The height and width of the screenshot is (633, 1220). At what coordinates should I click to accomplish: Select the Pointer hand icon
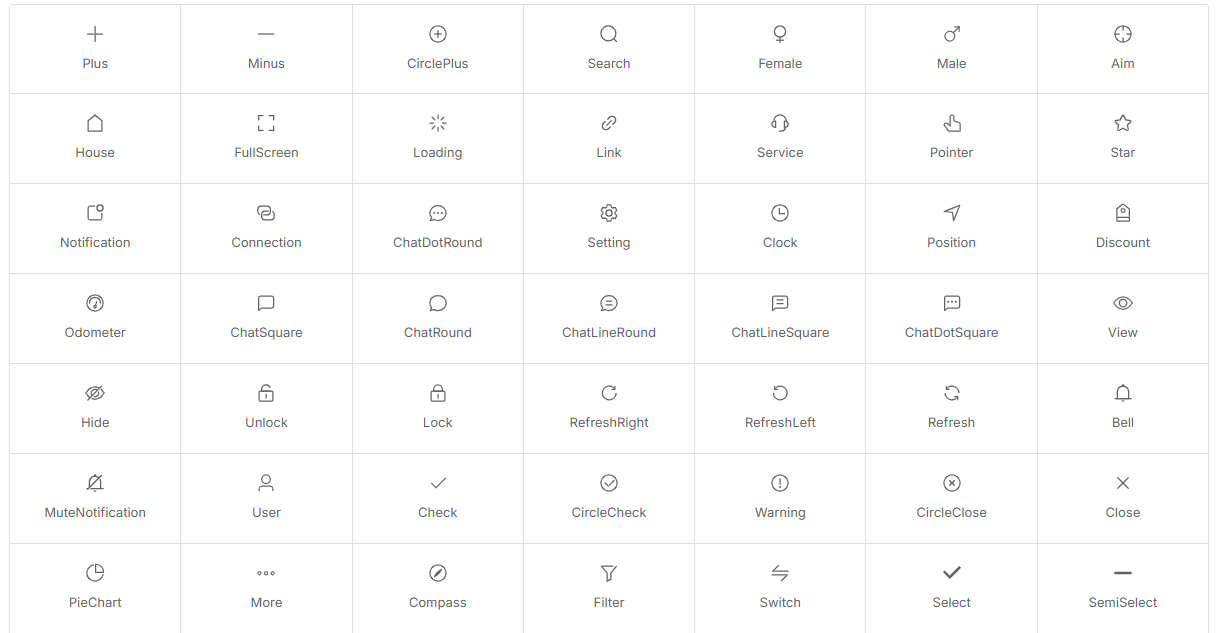tap(951, 123)
